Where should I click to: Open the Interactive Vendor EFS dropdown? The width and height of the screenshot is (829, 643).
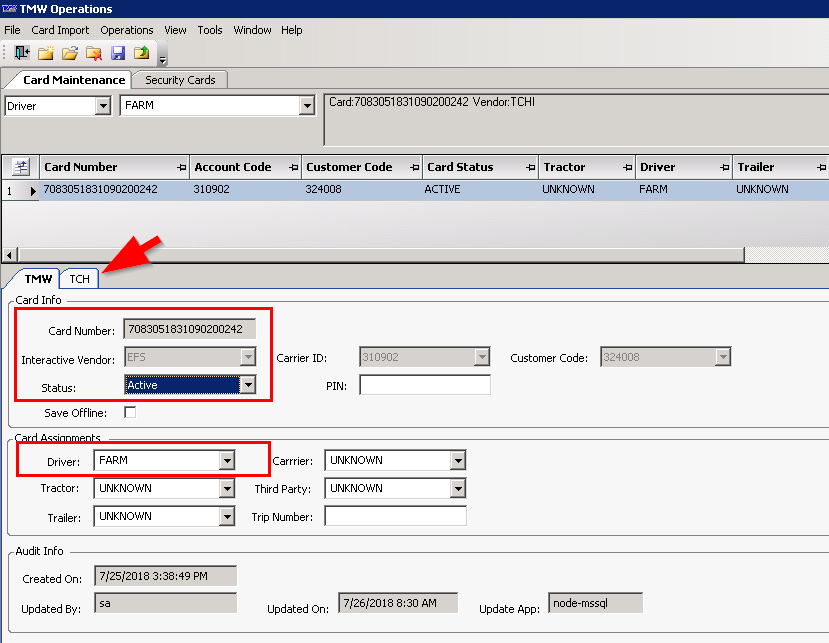[x=248, y=357]
